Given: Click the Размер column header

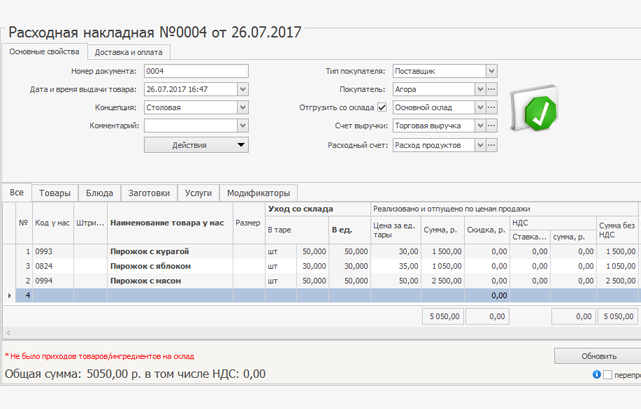Looking at the screenshot, I should point(249,223).
